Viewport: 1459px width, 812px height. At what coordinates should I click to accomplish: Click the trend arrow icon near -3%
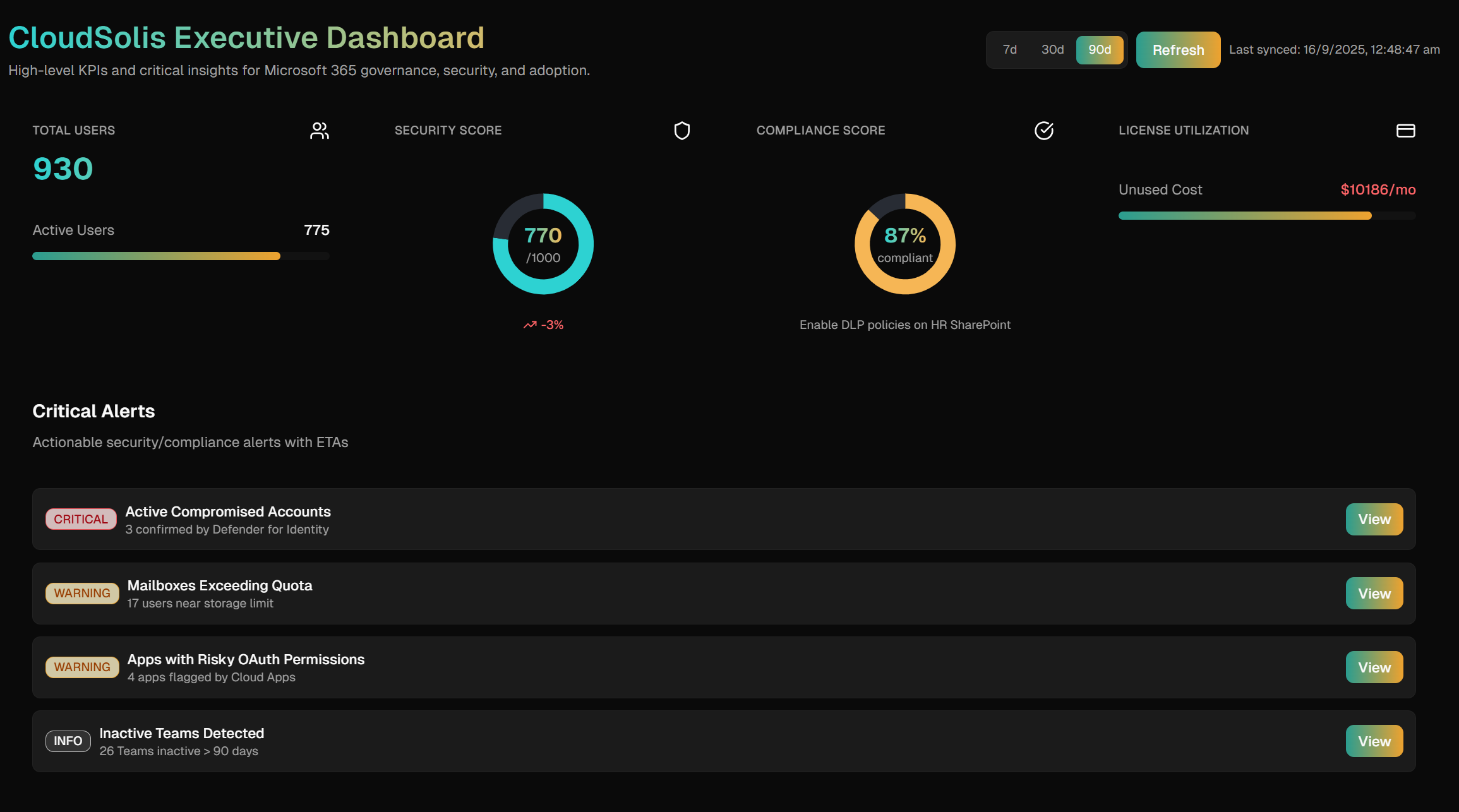[529, 324]
